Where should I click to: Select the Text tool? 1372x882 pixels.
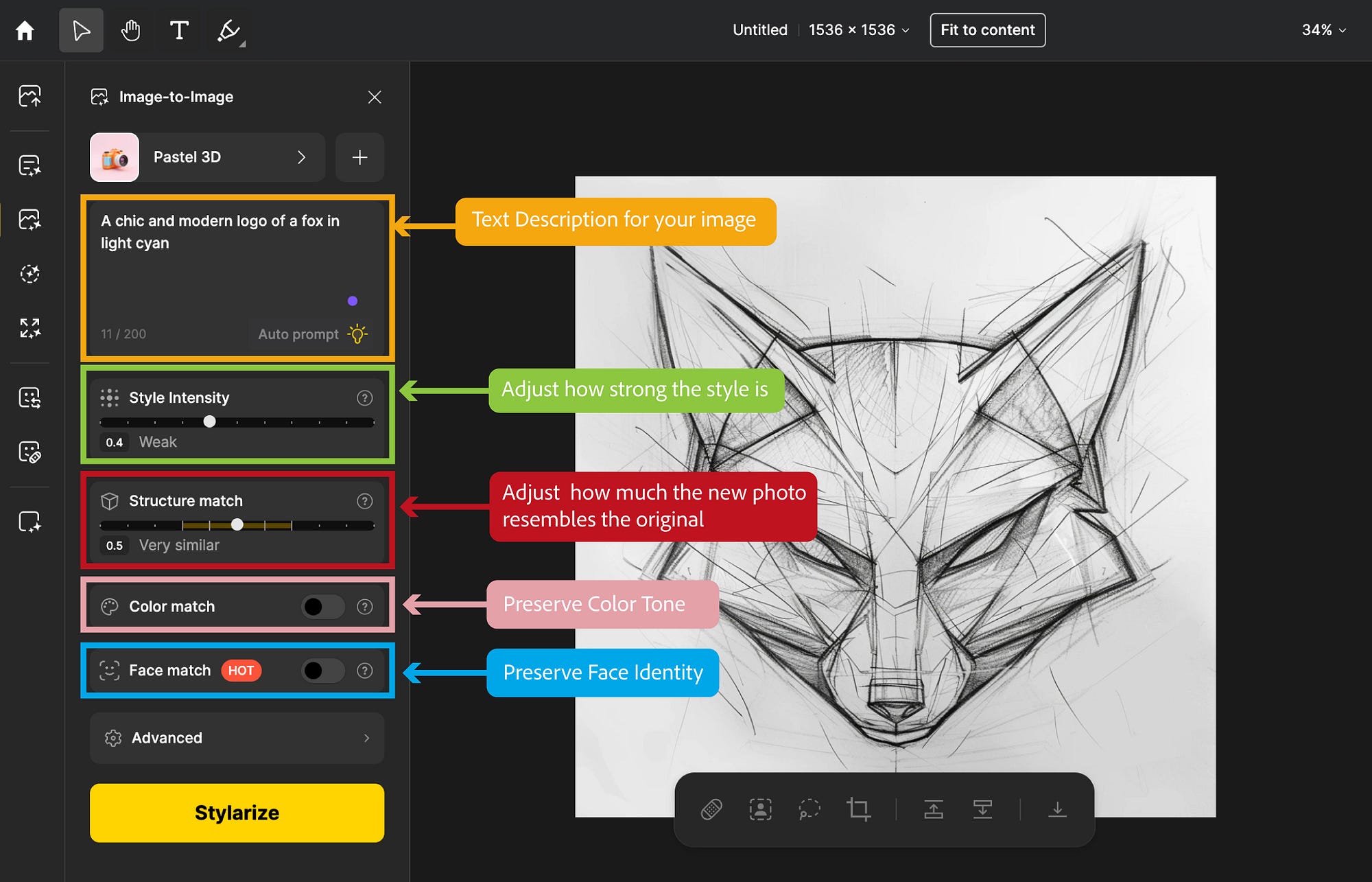179,30
